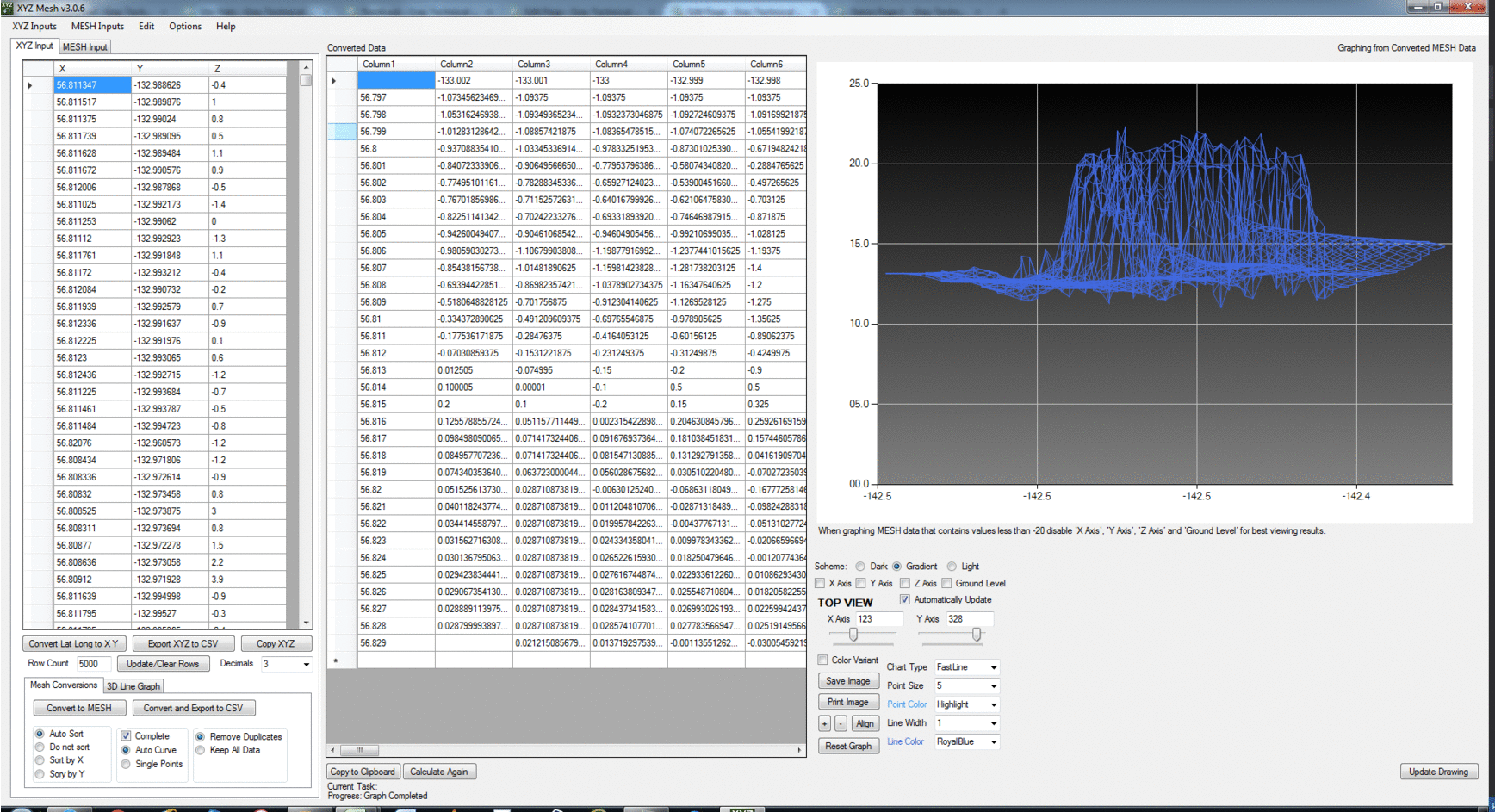The image size is (1495, 812).
Task: Select the Dark scheme radio button
Action: (860, 567)
